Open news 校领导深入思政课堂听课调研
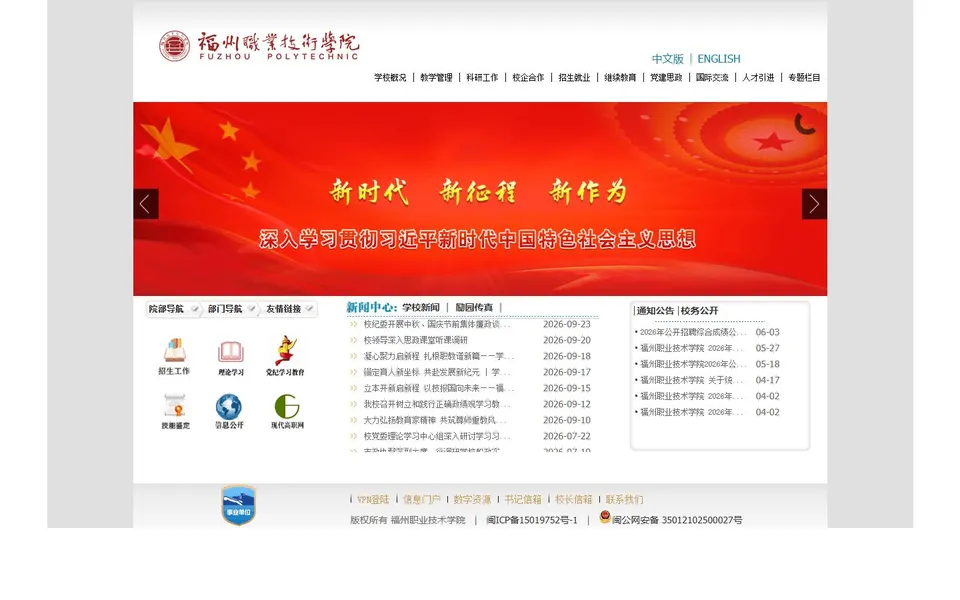Viewport: 960px width, 600px height. click(416, 340)
